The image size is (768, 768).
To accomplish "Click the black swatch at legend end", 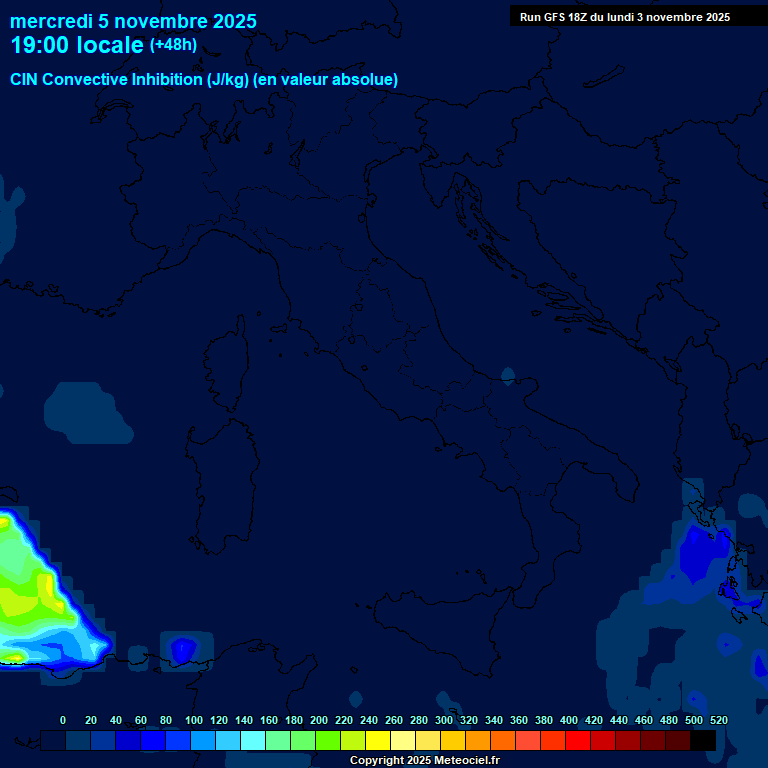I will click(x=703, y=740).
